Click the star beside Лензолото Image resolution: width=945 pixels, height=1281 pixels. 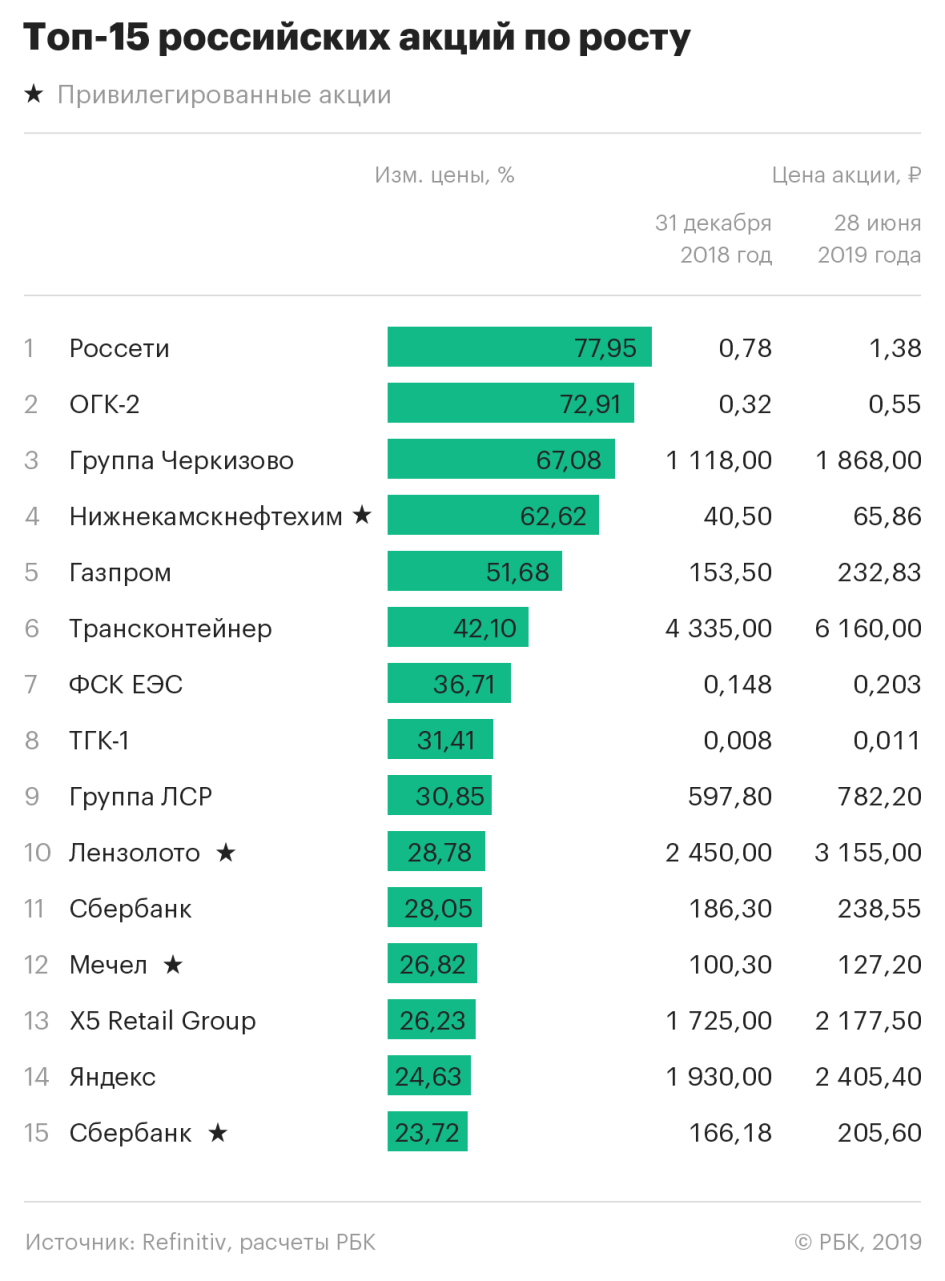click(226, 853)
